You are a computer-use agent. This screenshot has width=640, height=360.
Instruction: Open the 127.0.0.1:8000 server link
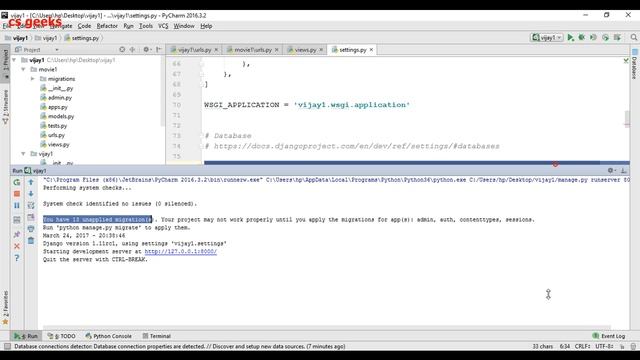[180, 251]
